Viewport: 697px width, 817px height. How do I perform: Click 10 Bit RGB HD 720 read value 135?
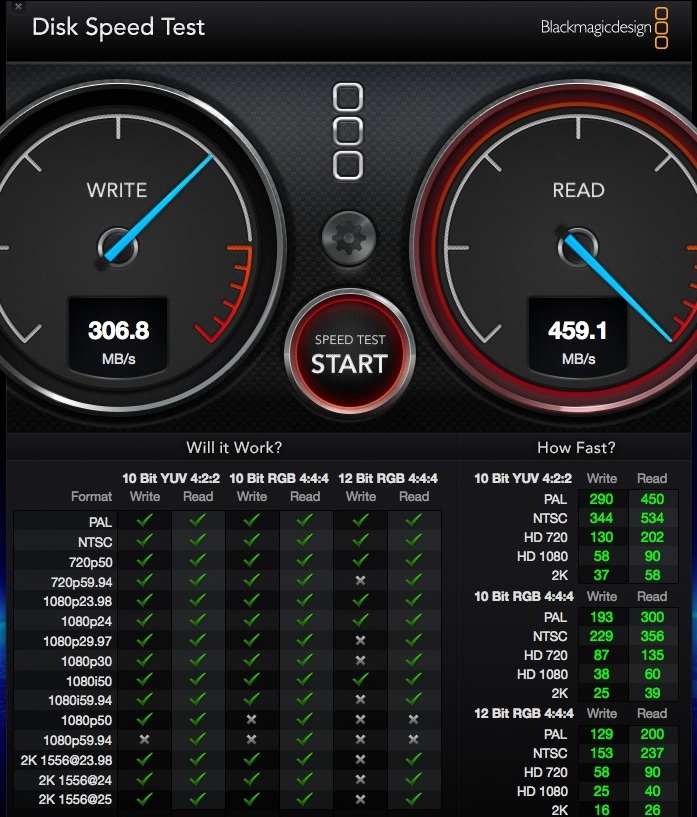pos(652,655)
